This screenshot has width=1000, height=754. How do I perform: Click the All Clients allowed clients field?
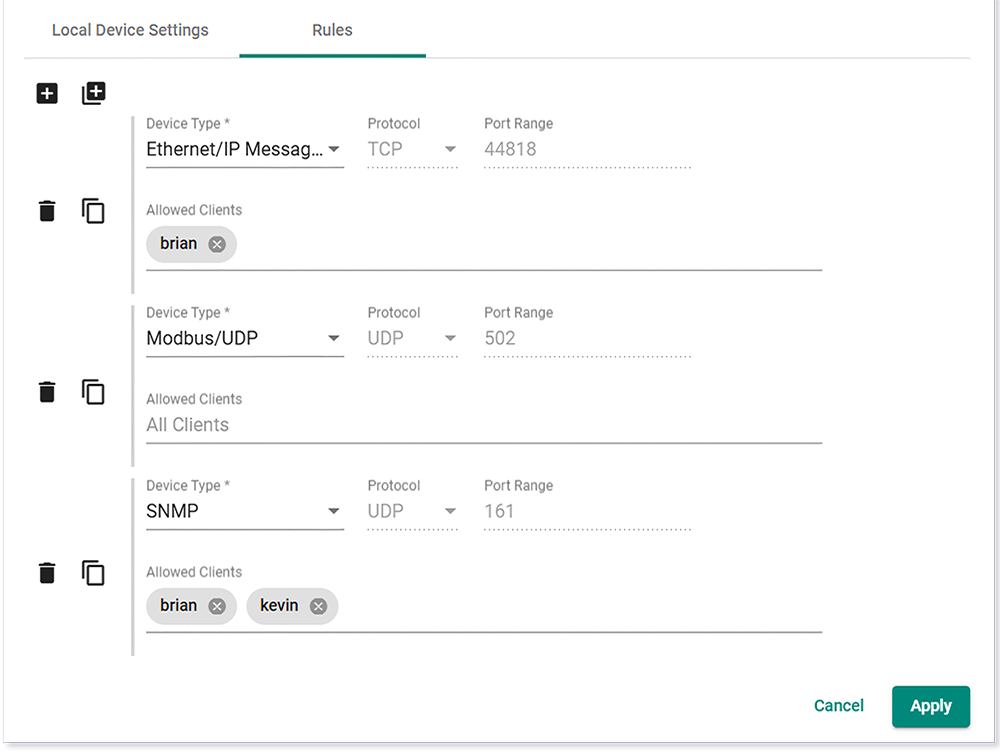[483, 425]
